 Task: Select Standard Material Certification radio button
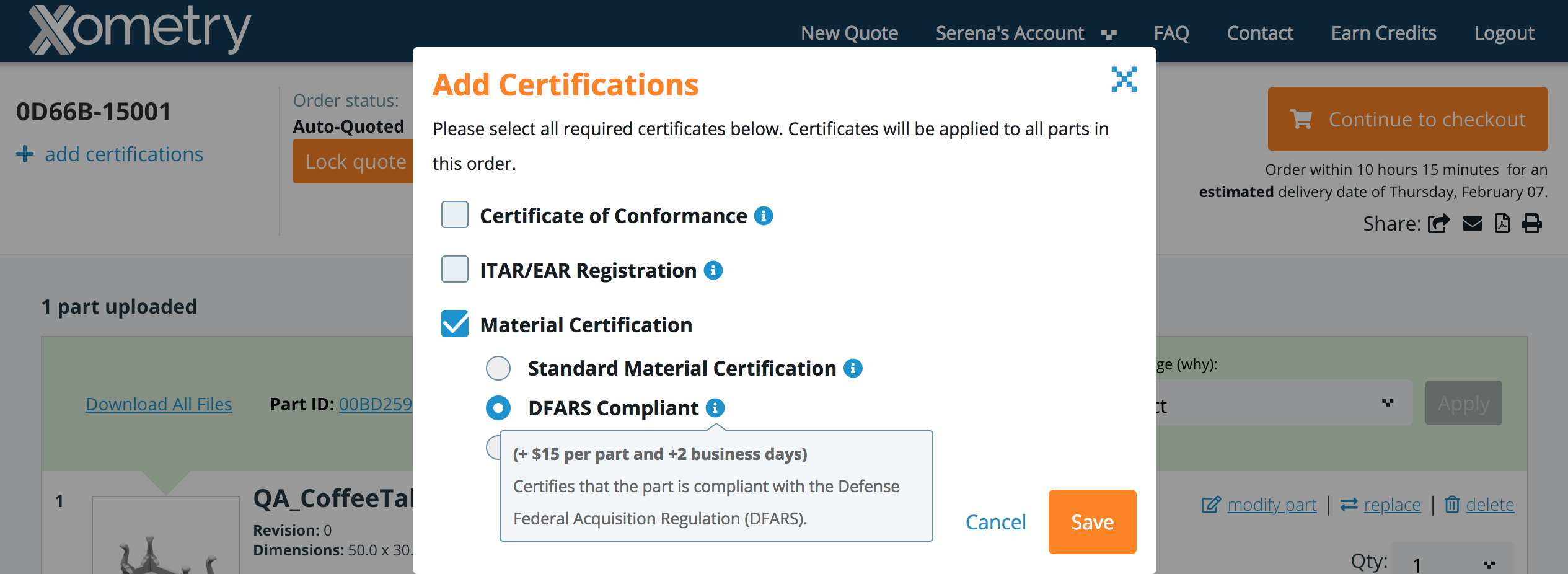pyautogui.click(x=498, y=368)
